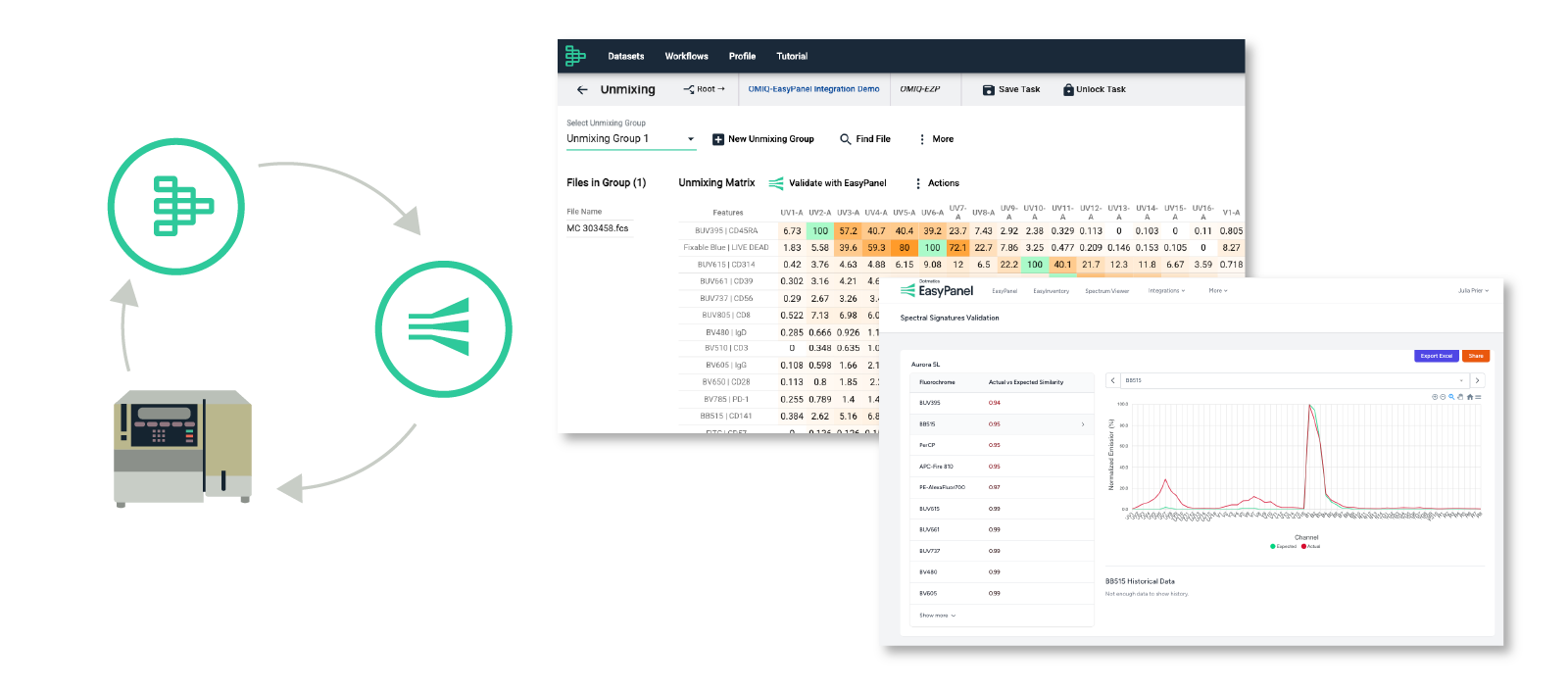Click the Find File magnifier icon

point(846,139)
